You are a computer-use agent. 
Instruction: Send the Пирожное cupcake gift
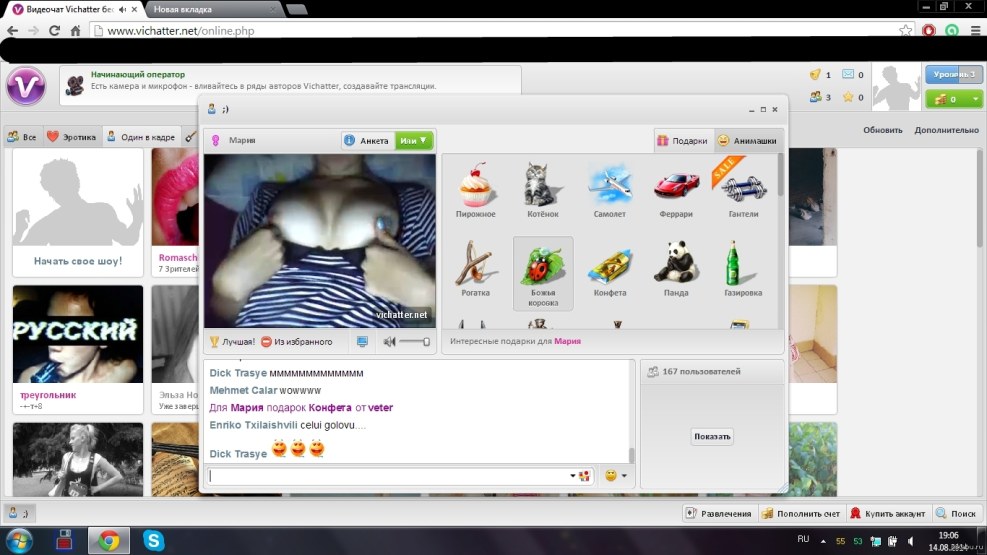coord(475,190)
